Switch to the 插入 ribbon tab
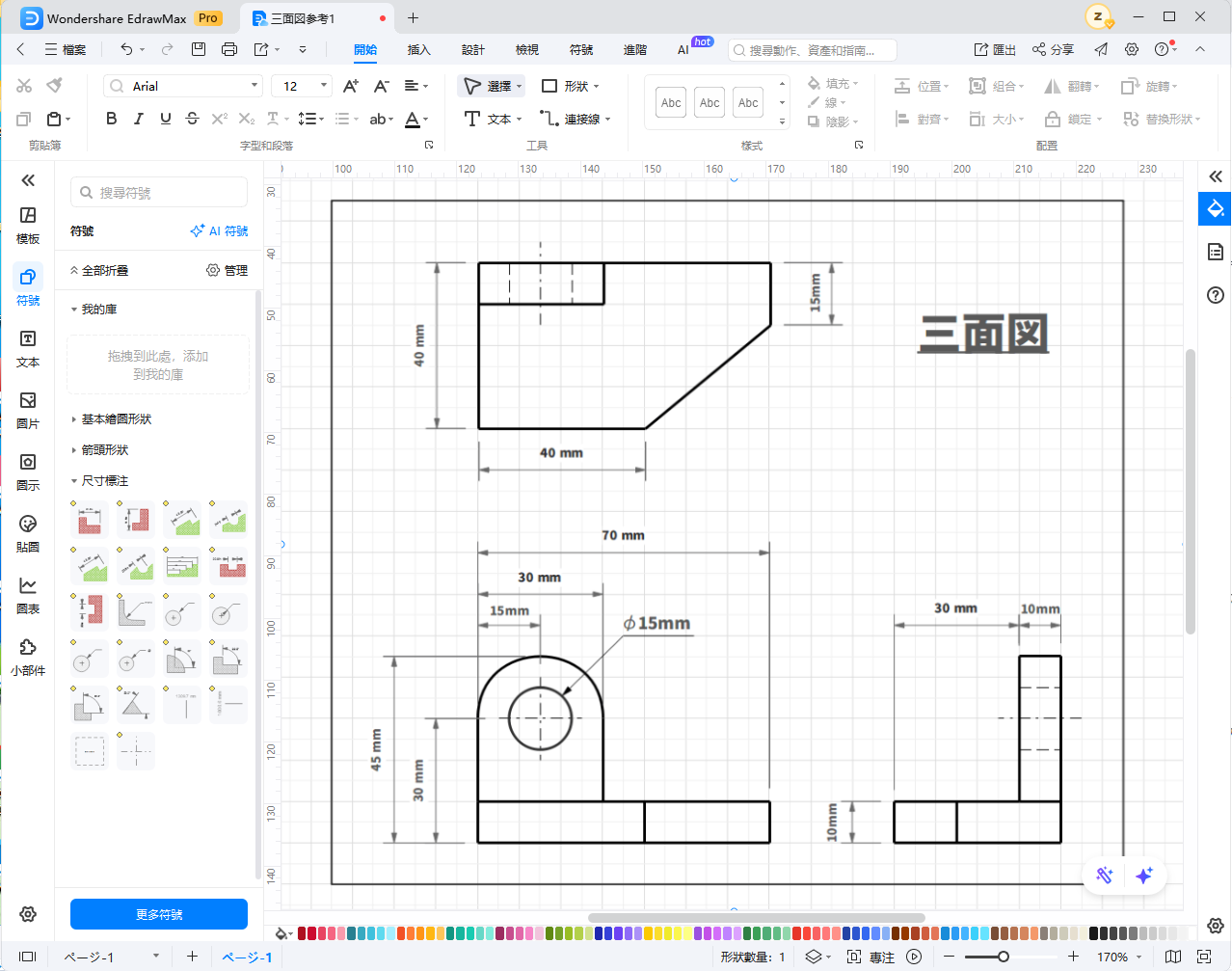1232x971 pixels. coord(418,49)
